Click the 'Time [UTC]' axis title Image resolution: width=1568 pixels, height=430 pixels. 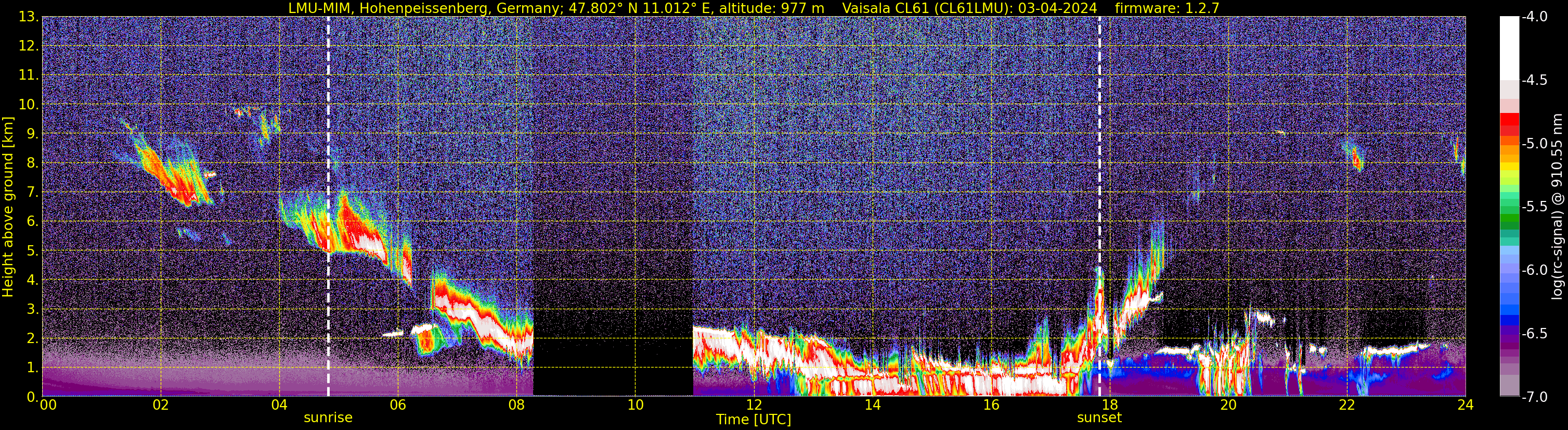754,420
